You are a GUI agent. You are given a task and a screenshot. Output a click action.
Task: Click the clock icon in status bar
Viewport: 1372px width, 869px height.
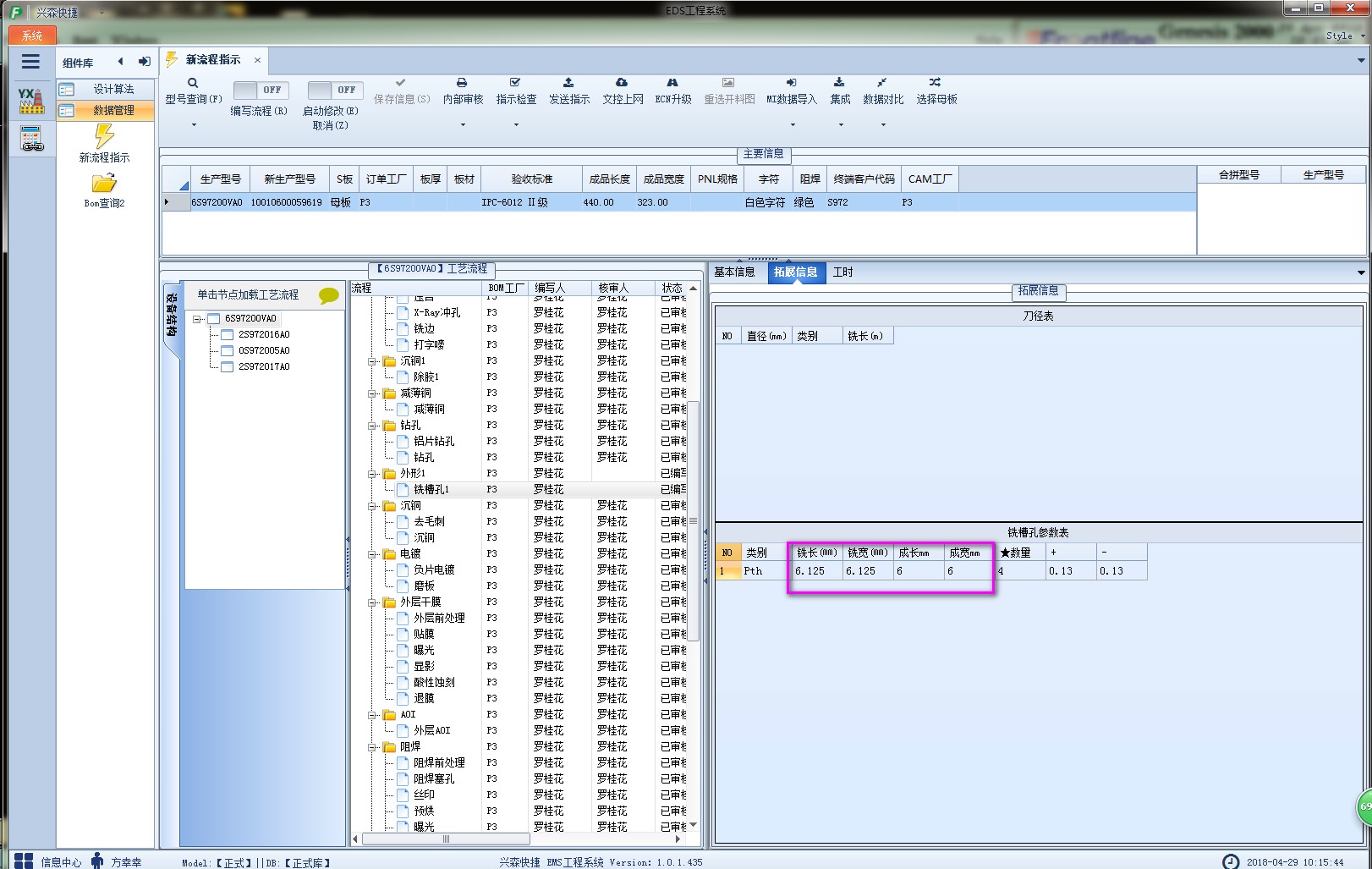tap(1231, 861)
